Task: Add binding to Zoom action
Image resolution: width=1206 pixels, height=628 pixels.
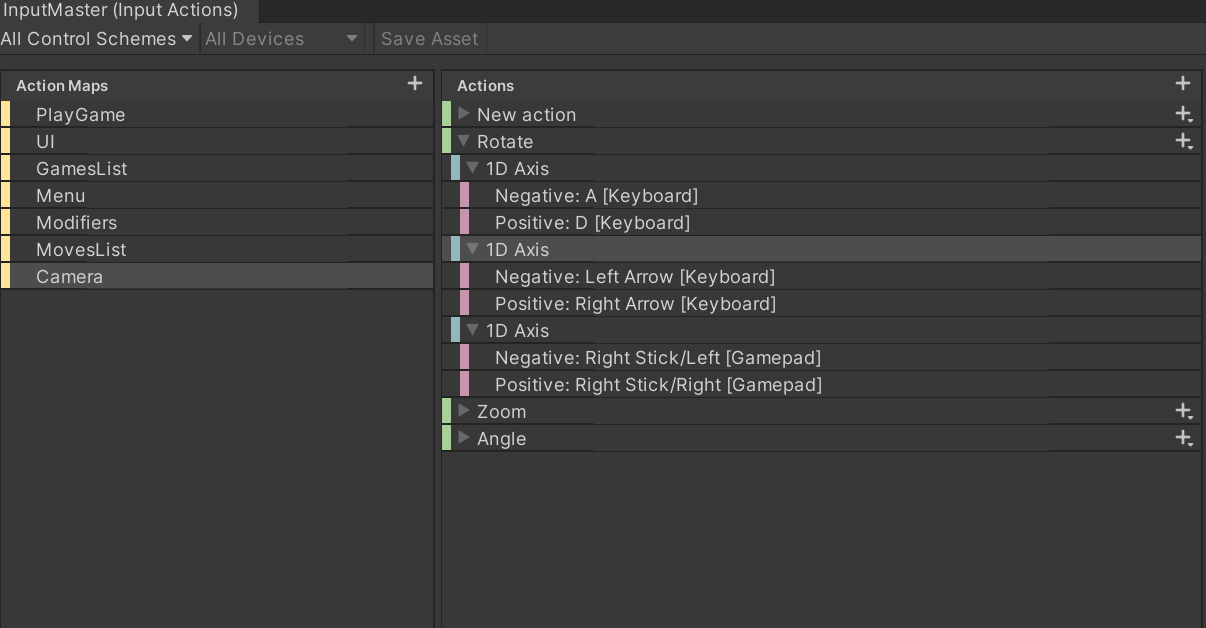Action: [1184, 411]
